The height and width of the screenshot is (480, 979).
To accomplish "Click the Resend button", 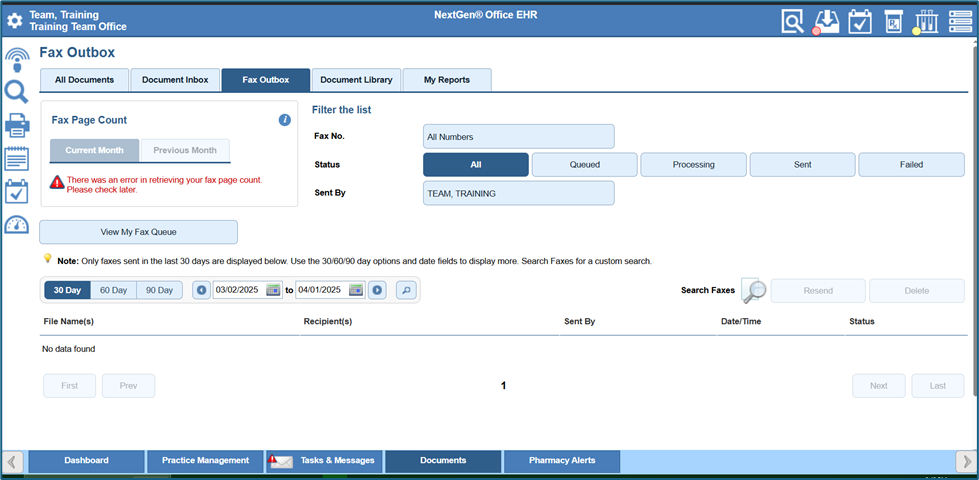I will pyautogui.click(x=818, y=291).
